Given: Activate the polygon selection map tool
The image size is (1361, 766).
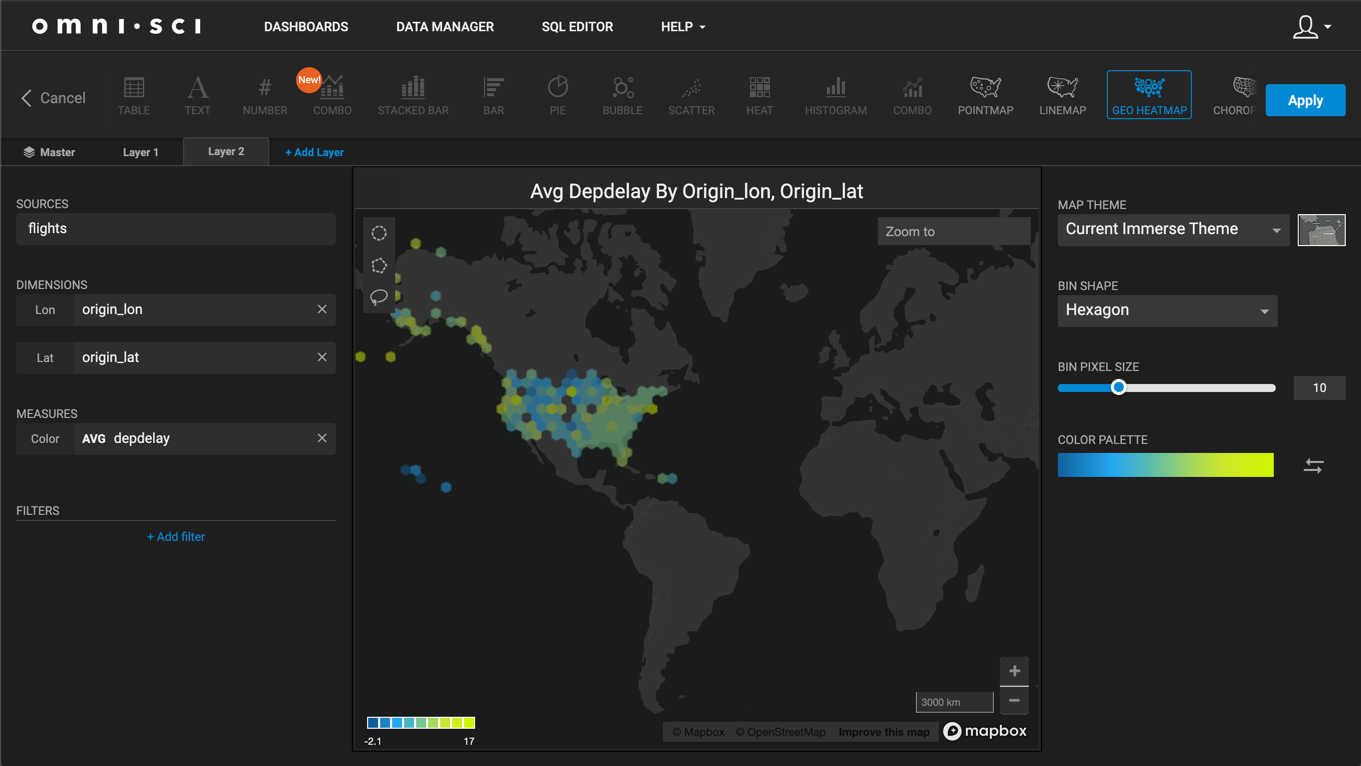Looking at the screenshot, I should tap(379, 265).
